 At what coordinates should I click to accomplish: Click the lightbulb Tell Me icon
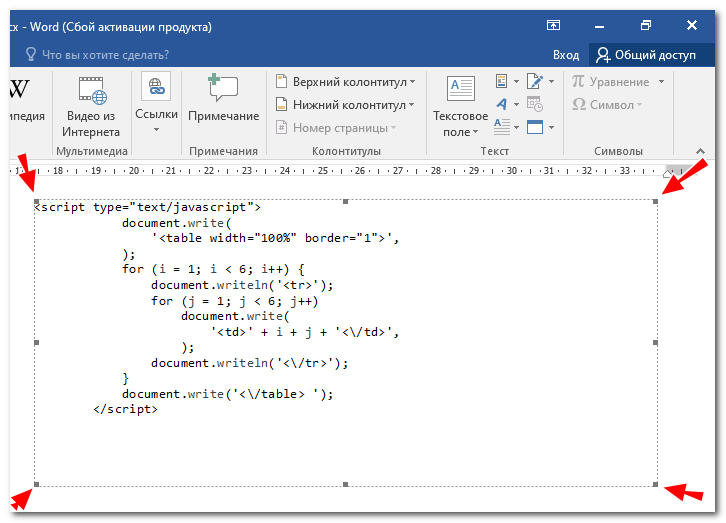pyautogui.click(x=31, y=55)
